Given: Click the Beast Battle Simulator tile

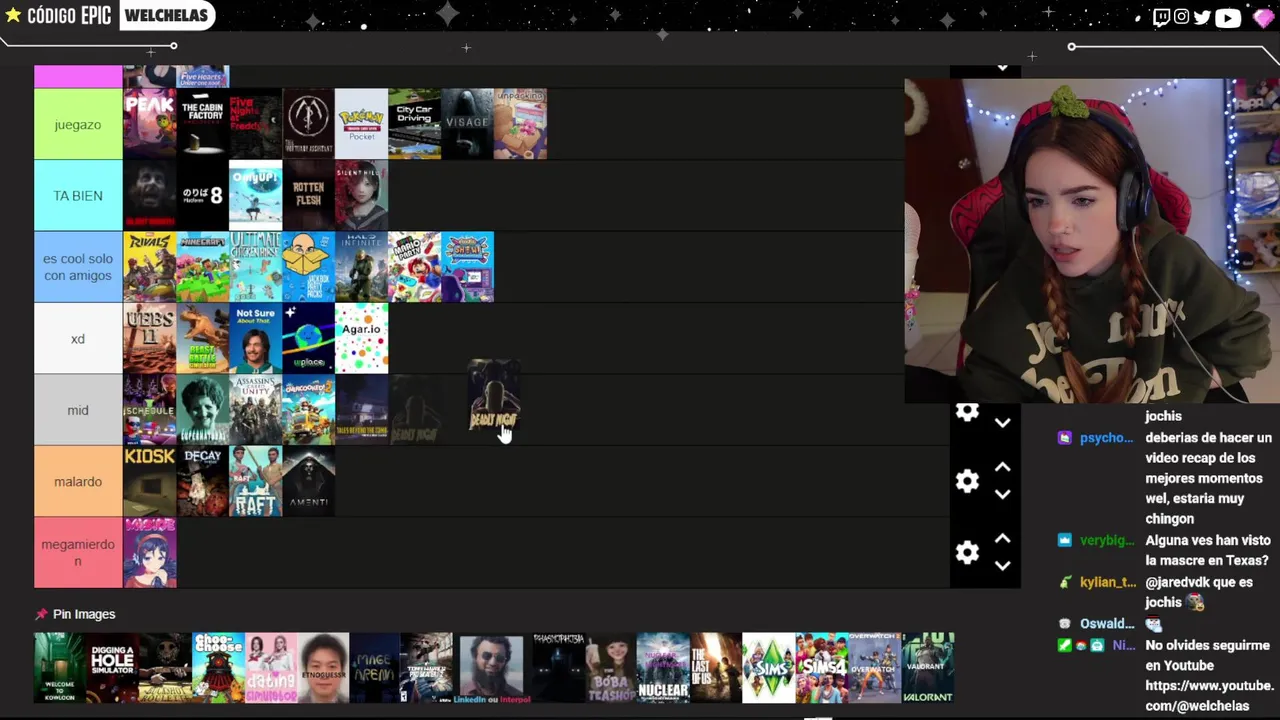Looking at the screenshot, I should coord(203,338).
